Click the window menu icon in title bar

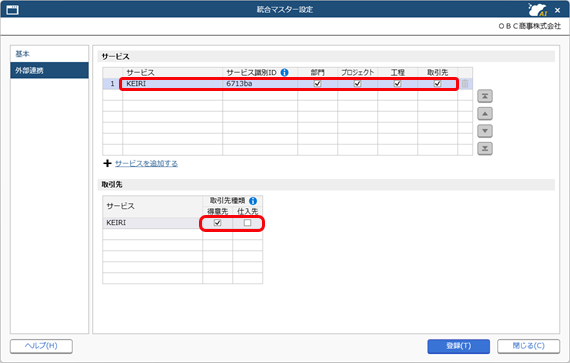point(12,10)
